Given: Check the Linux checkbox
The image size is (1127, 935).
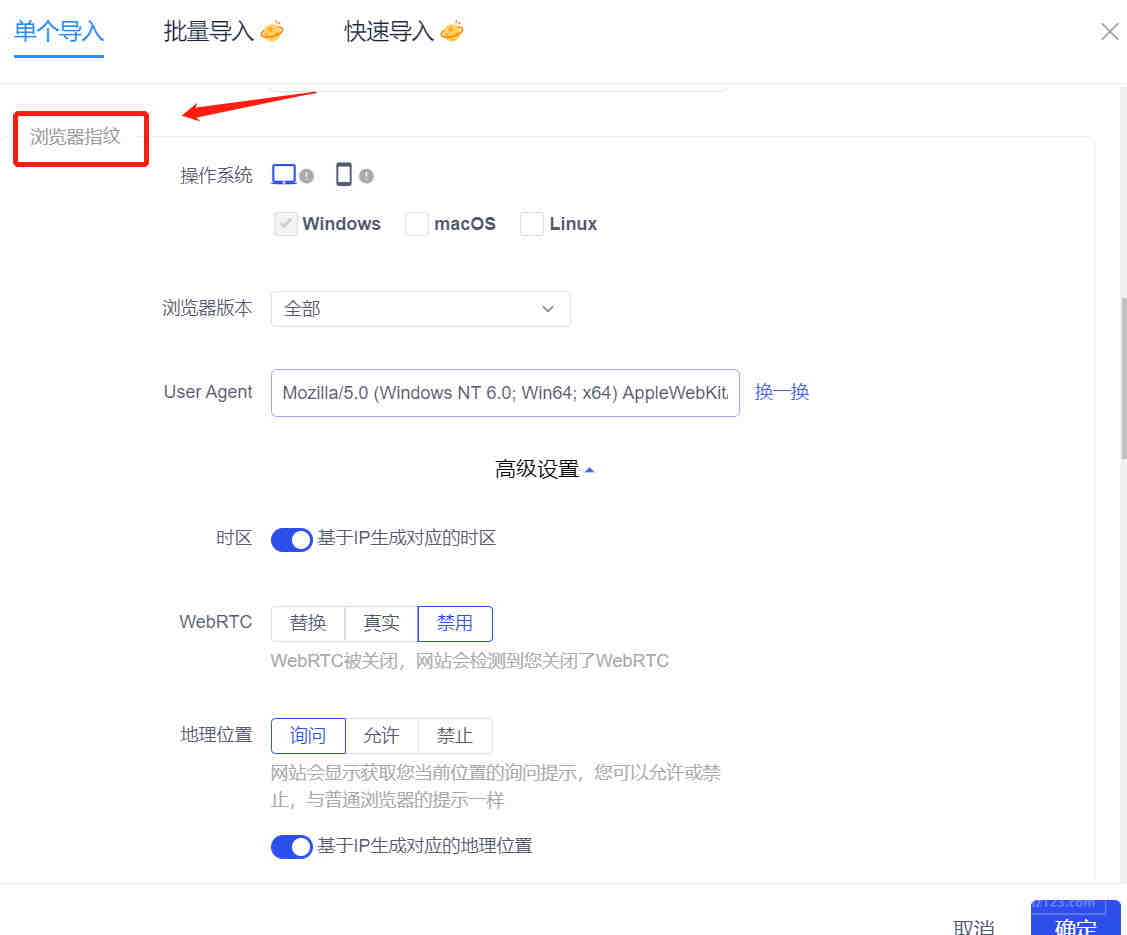Looking at the screenshot, I should 532,224.
